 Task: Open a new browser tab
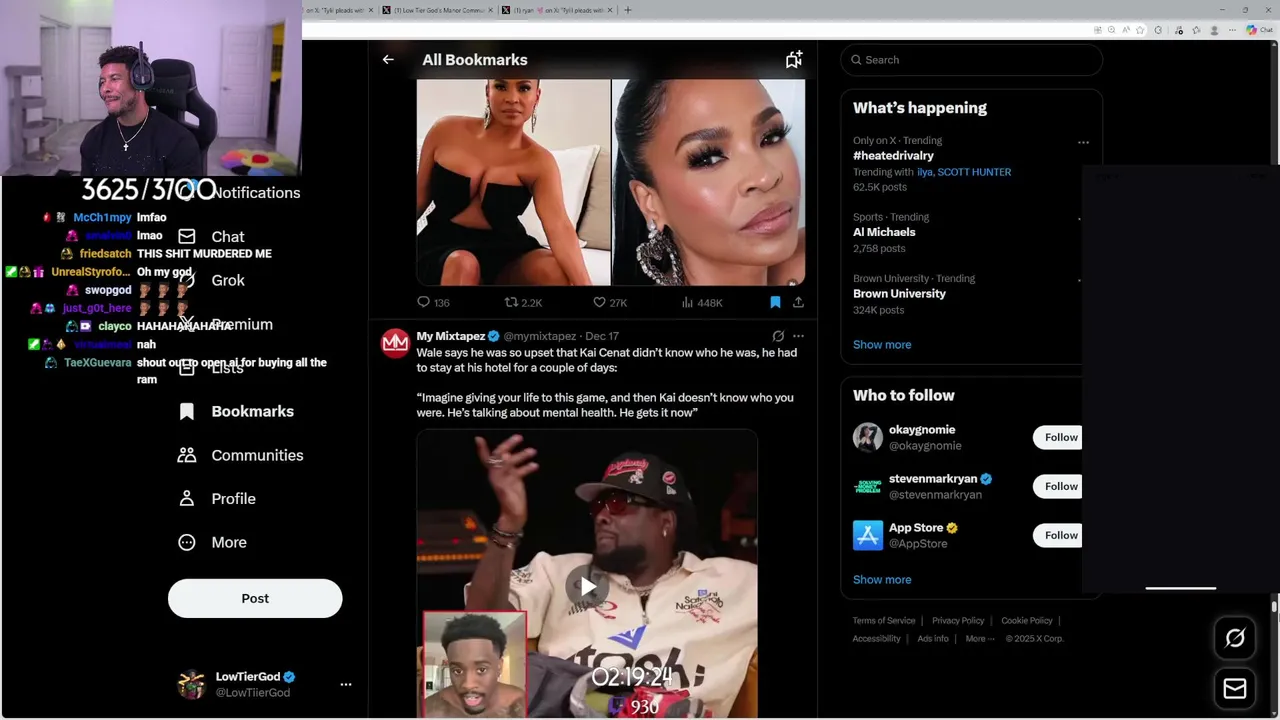pos(628,10)
